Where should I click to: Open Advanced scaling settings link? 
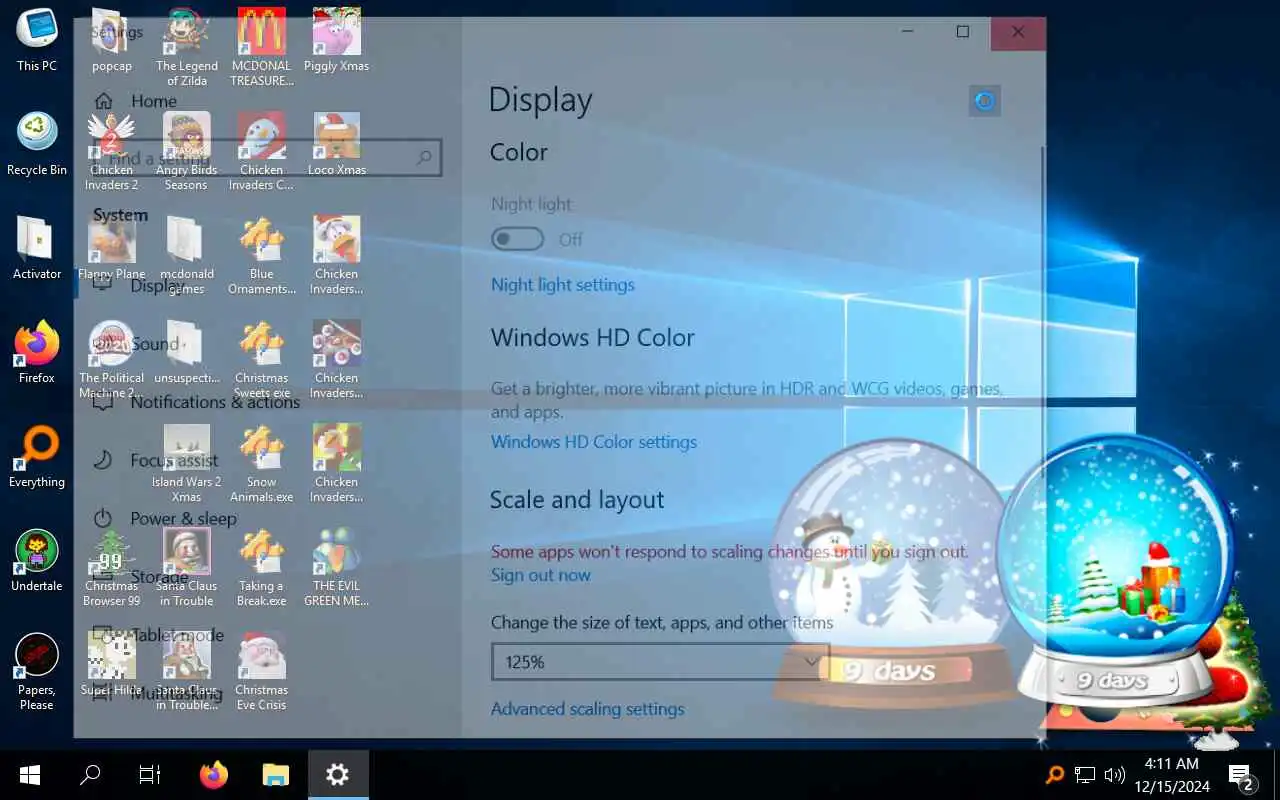pos(588,709)
